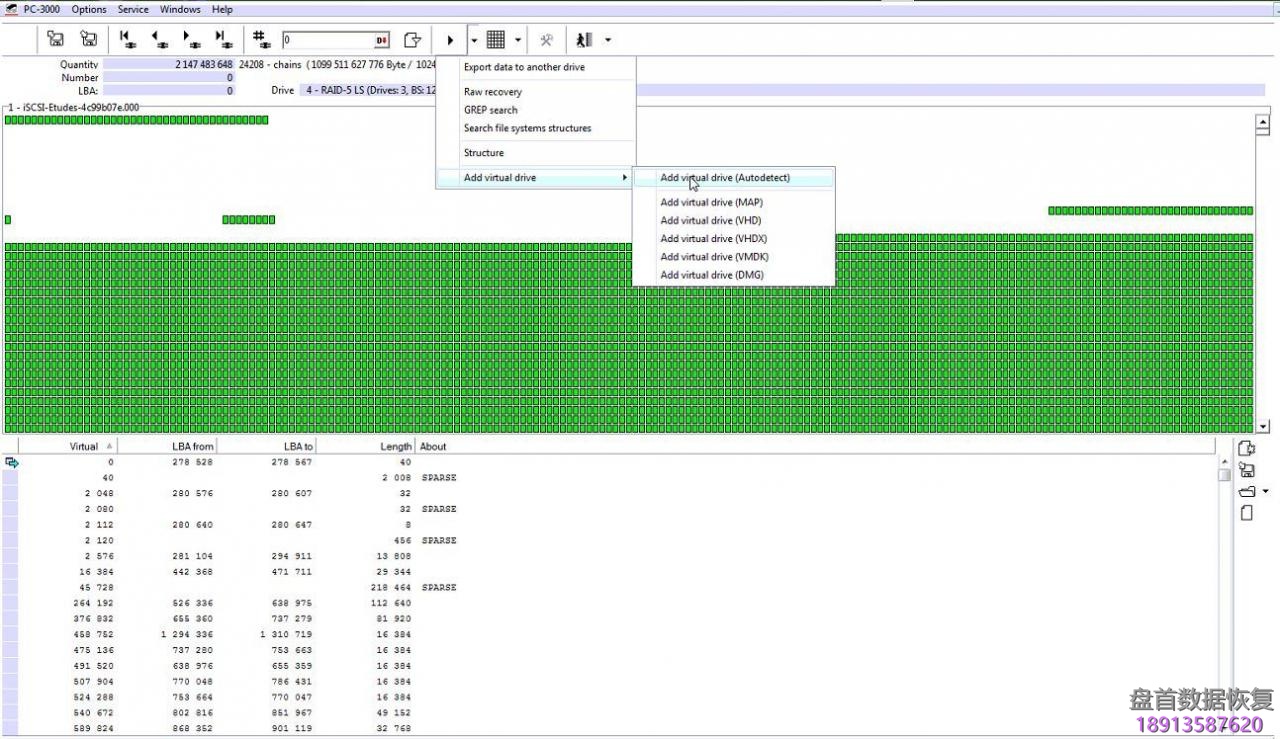Select Raw recovery from the menu
The image size is (1280, 739).
click(492, 92)
